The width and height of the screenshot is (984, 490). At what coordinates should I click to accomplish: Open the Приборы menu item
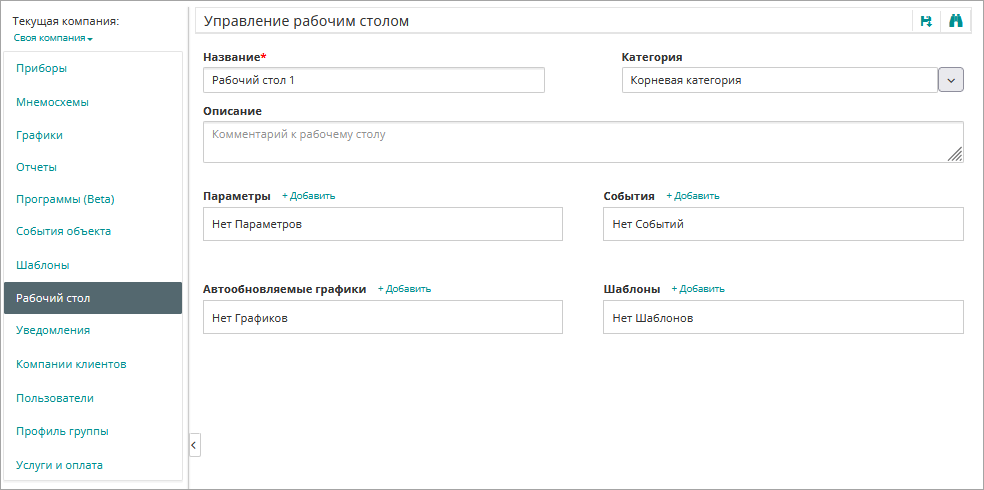point(42,68)
